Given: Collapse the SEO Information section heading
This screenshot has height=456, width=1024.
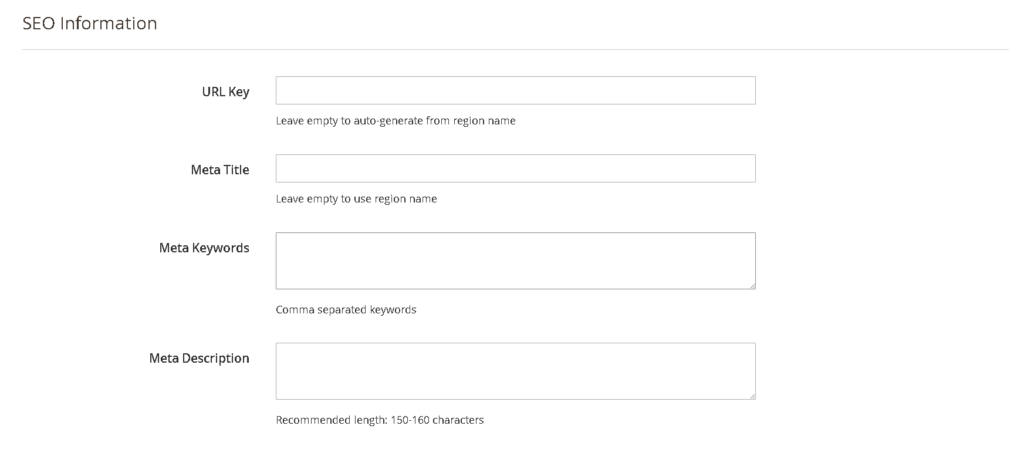Looking at the screenshot, I should click(x=89, y=24).
